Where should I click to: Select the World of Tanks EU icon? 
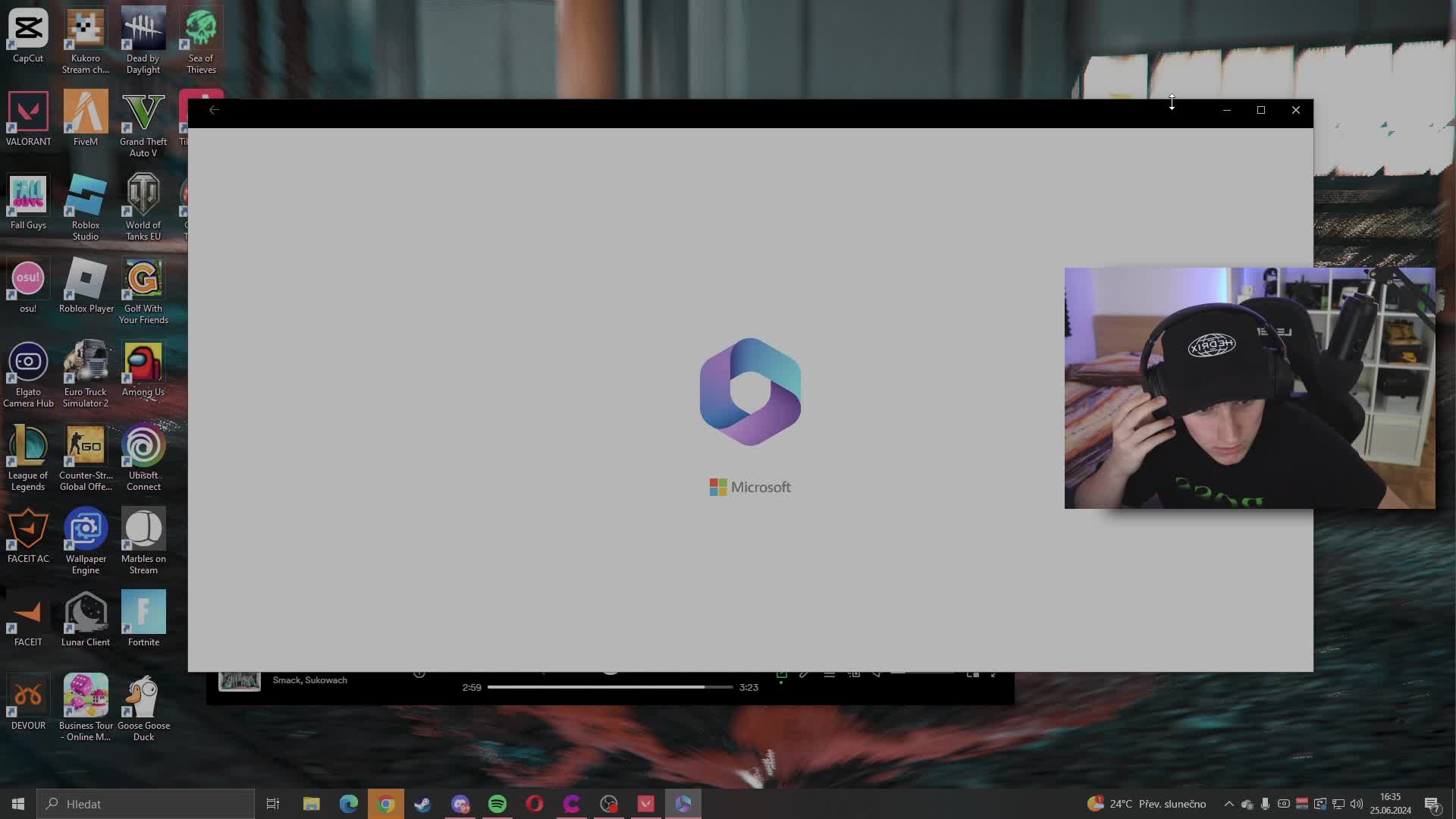pyautogui.click(x=143, y=208)
